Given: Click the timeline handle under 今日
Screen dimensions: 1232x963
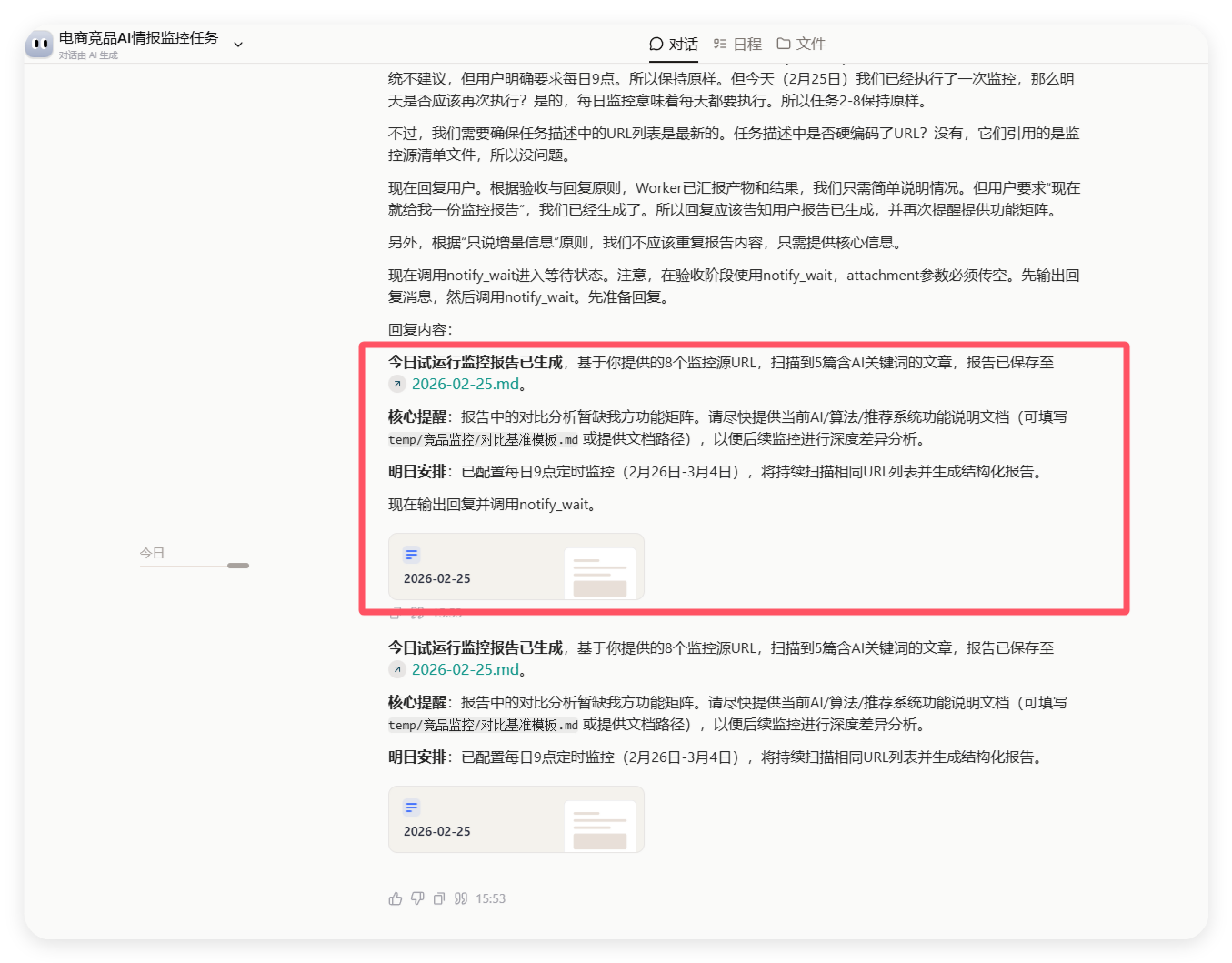Looking at the screenshot, I should click(238, 566).
